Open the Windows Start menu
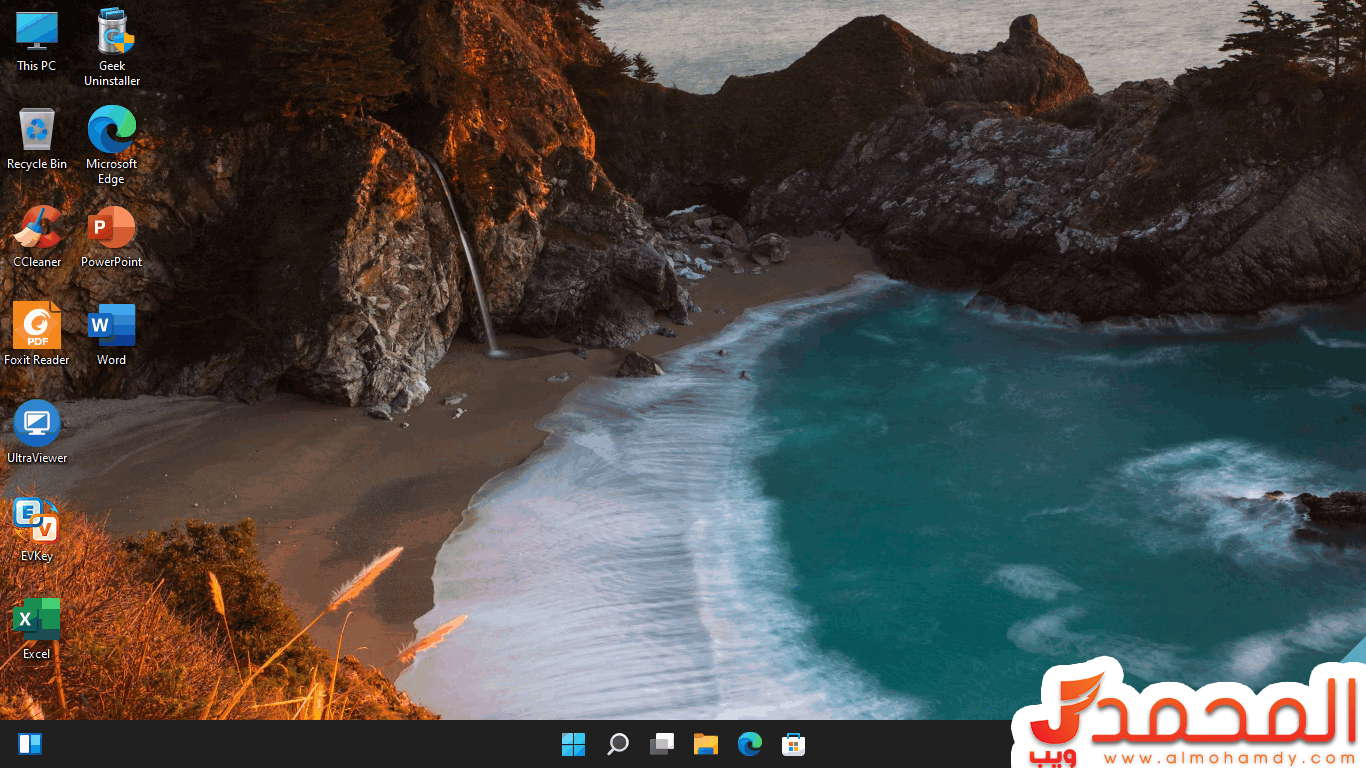 [573, 744]
